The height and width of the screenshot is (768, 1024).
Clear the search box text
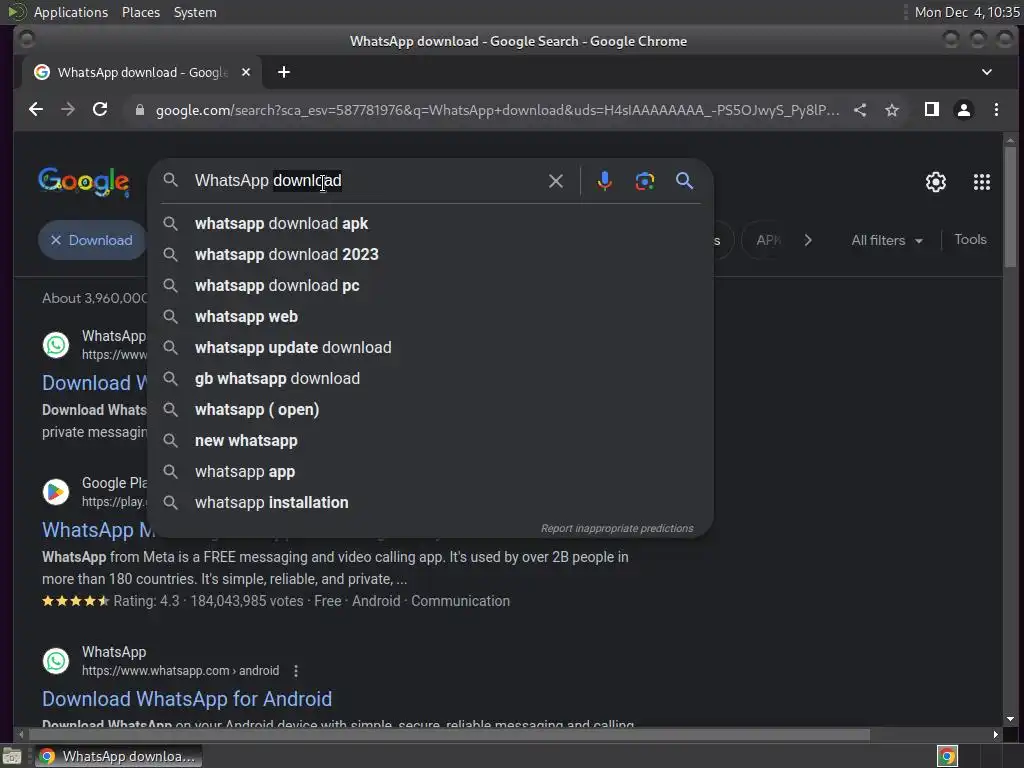556,181
